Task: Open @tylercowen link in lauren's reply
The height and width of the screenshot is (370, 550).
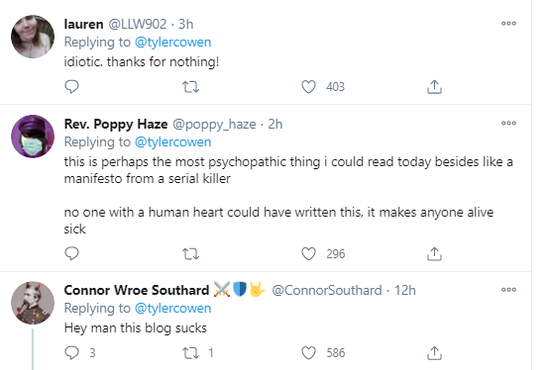Action: click(173, 42)
